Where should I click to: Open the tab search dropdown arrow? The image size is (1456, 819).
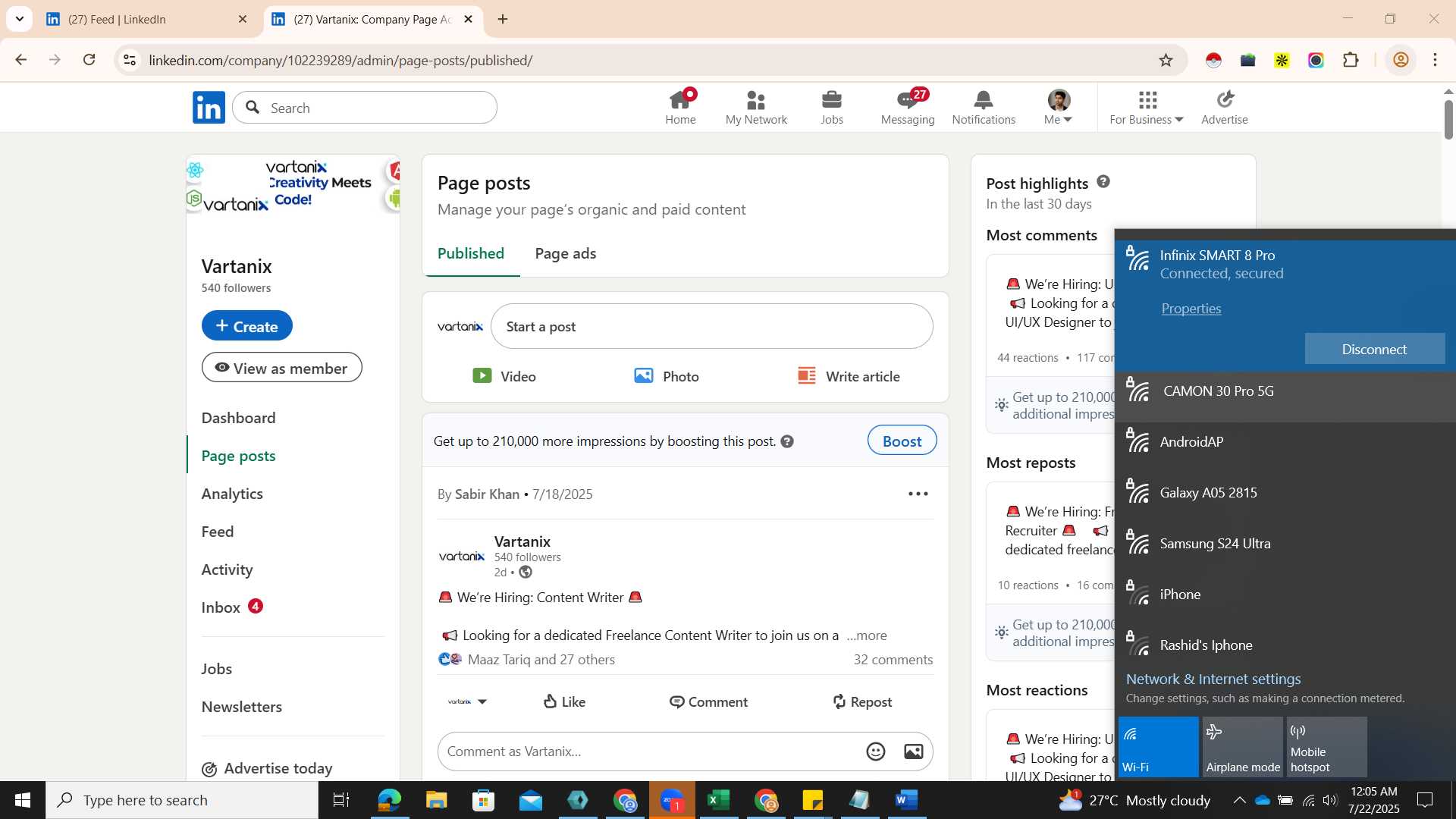[x=20, y=19]
